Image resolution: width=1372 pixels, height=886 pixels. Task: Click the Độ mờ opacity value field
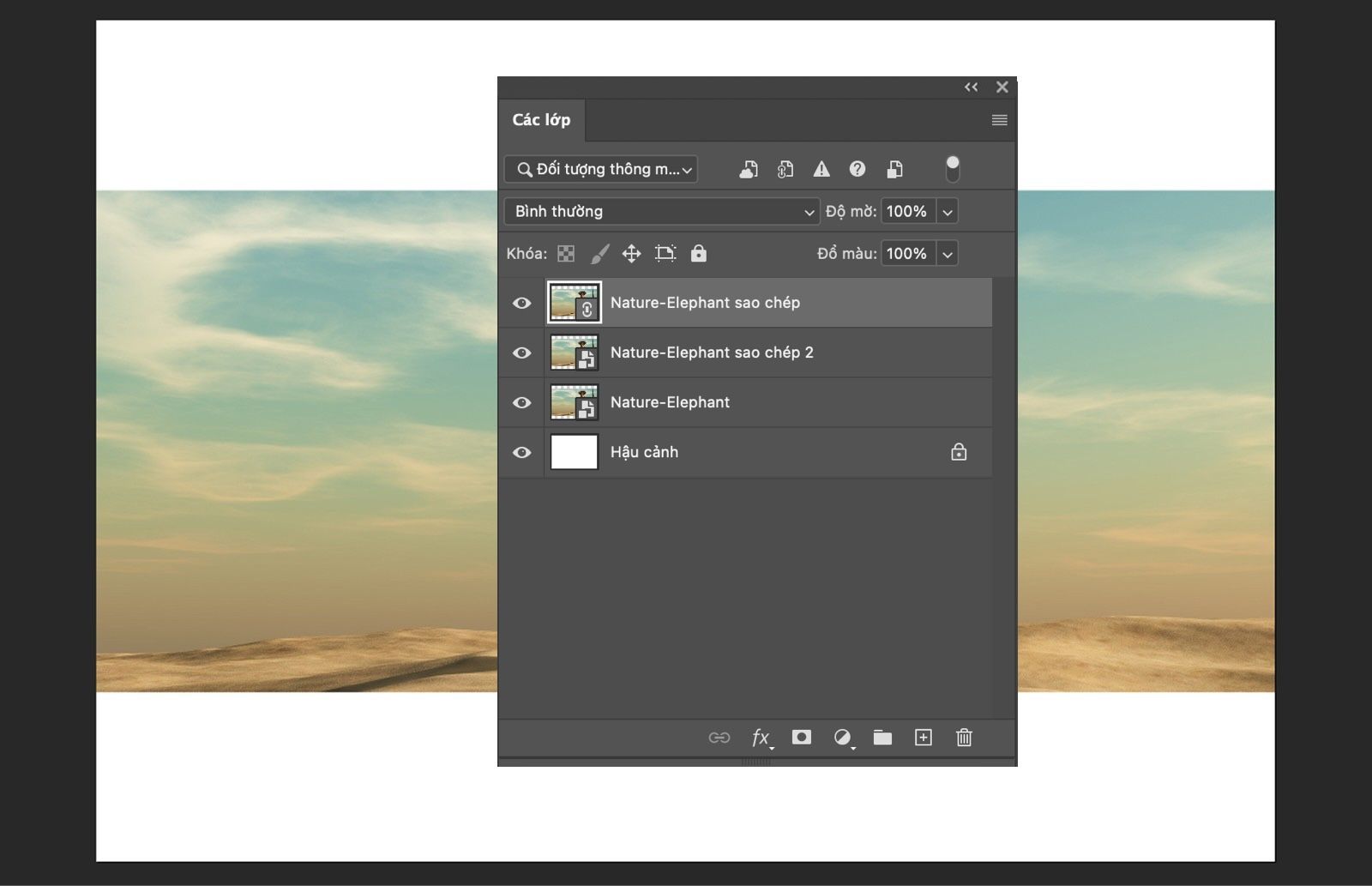click(907, 211)
